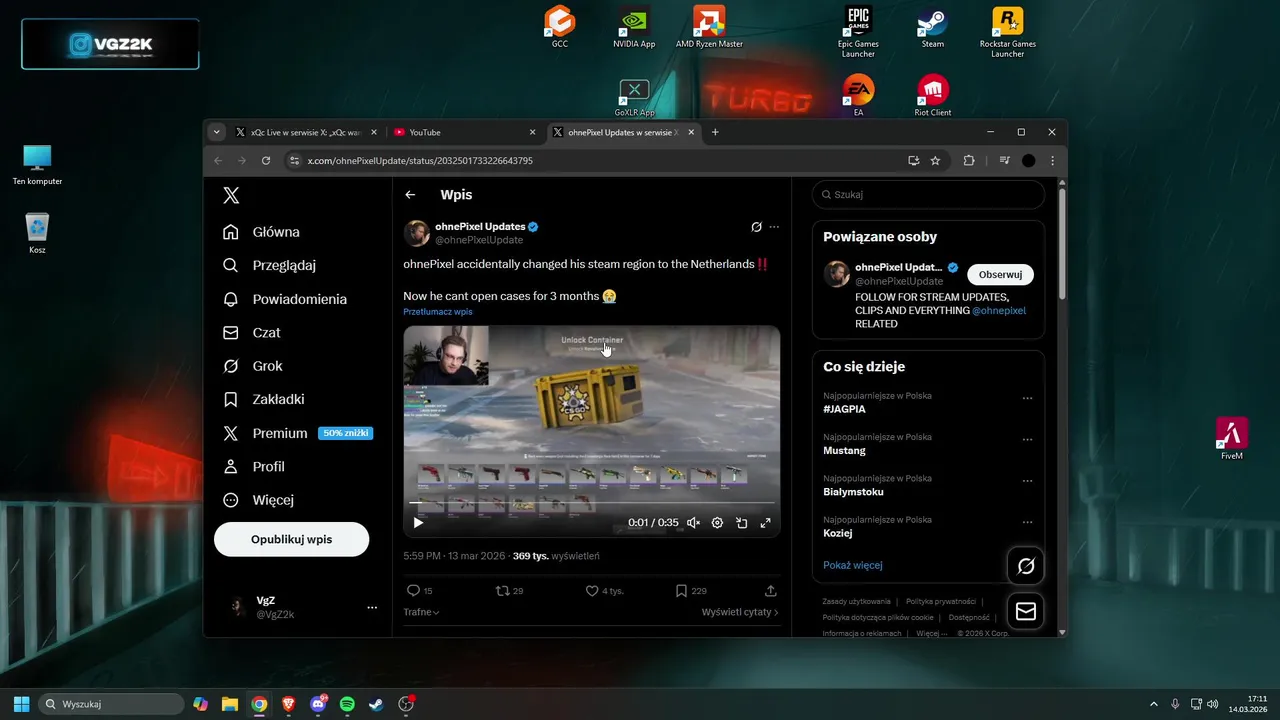The width and height of the screenshot is (1280, 720).
Task: Open Steam desktop shortcut
Action: pos(933,27)
